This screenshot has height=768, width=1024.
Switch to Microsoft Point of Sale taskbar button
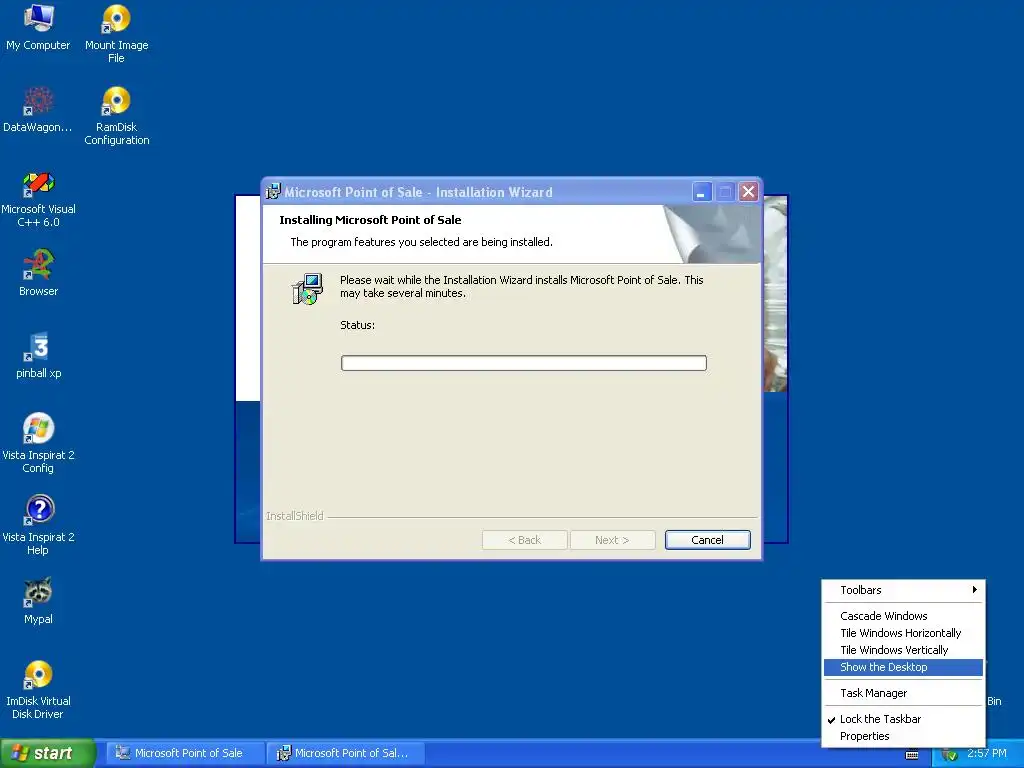[x=185, y=753]
